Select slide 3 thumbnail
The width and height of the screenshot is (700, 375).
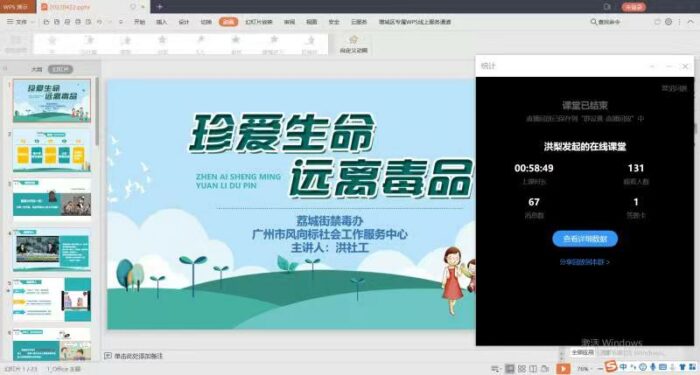point(52,200)
